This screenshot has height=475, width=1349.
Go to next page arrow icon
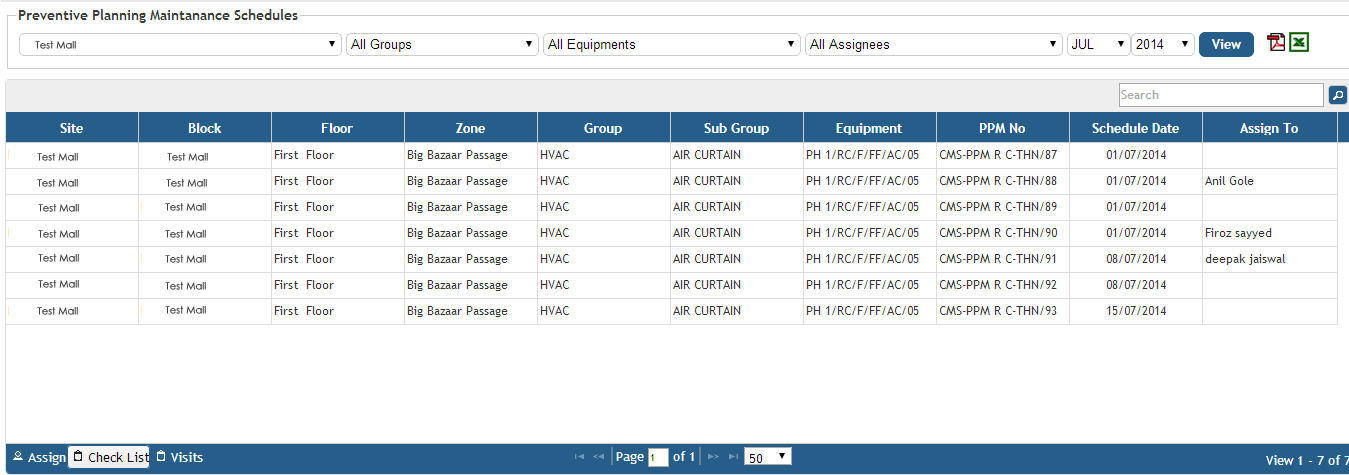[x=713, y=457]
